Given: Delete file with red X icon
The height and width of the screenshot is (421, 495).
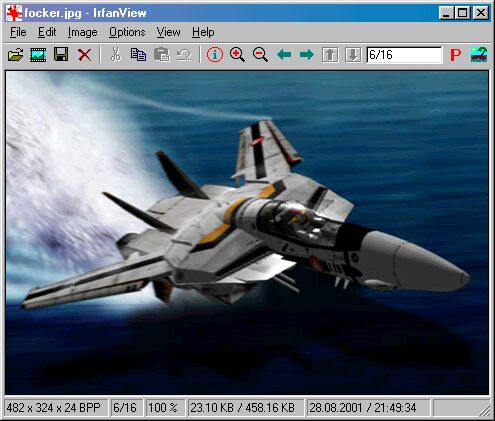Looking at the screenshot, I should point(85,55).
